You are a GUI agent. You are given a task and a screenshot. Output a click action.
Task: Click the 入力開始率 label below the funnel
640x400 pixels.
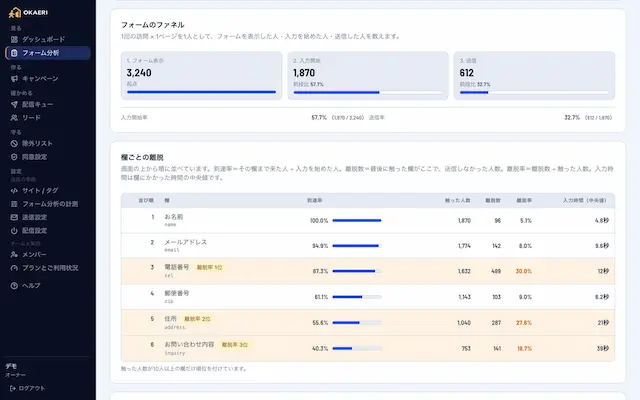click(x=134, y=118)
